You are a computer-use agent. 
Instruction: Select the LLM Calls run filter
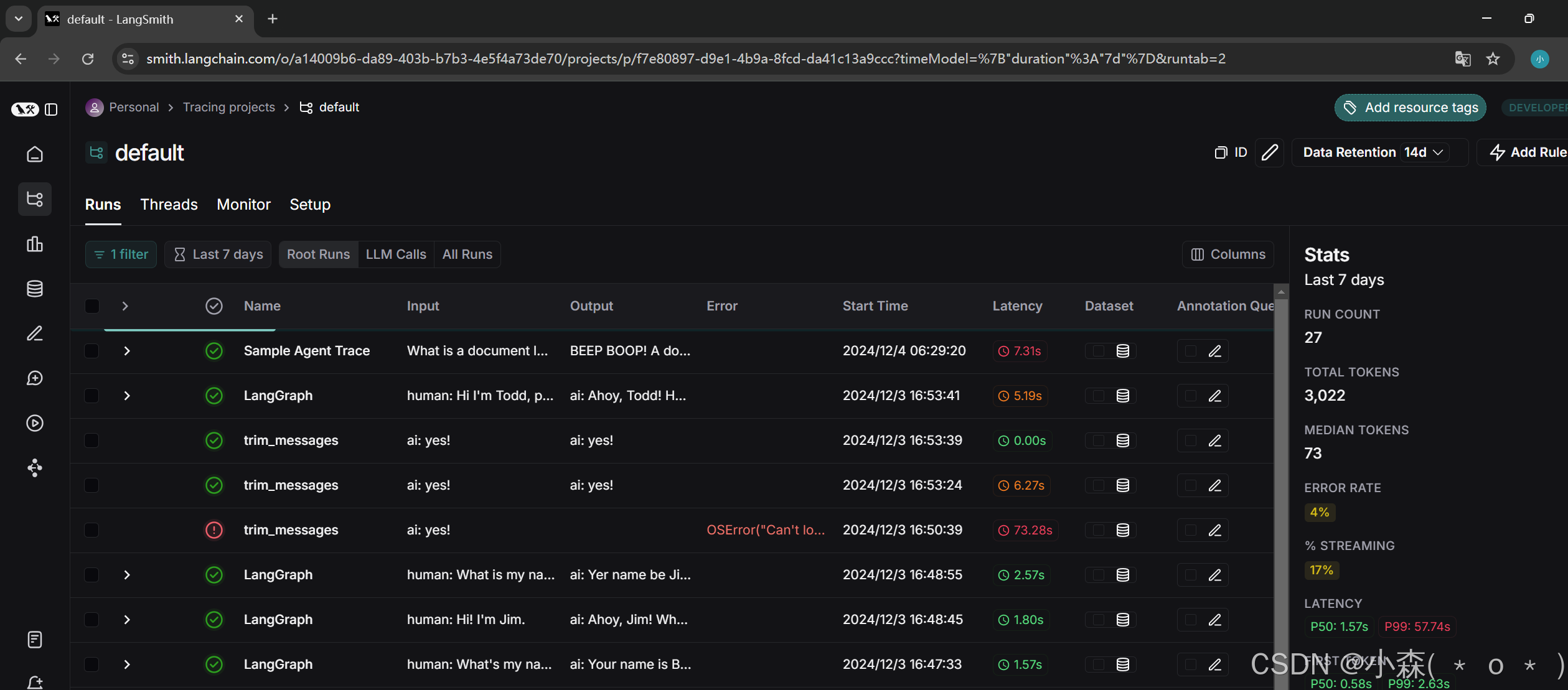[x=396, y=254]
